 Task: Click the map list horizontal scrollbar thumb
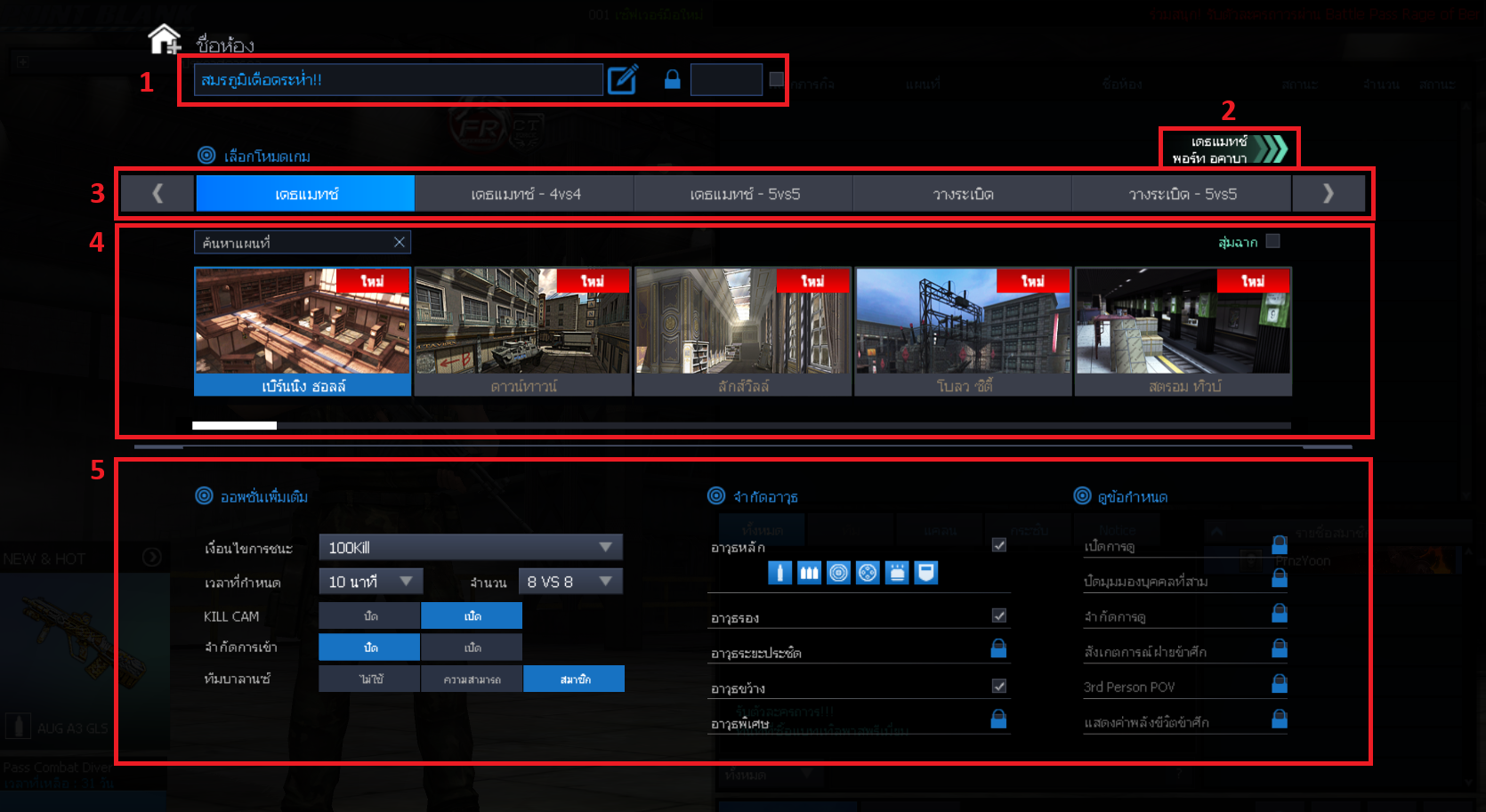click(x=234, y=425)
